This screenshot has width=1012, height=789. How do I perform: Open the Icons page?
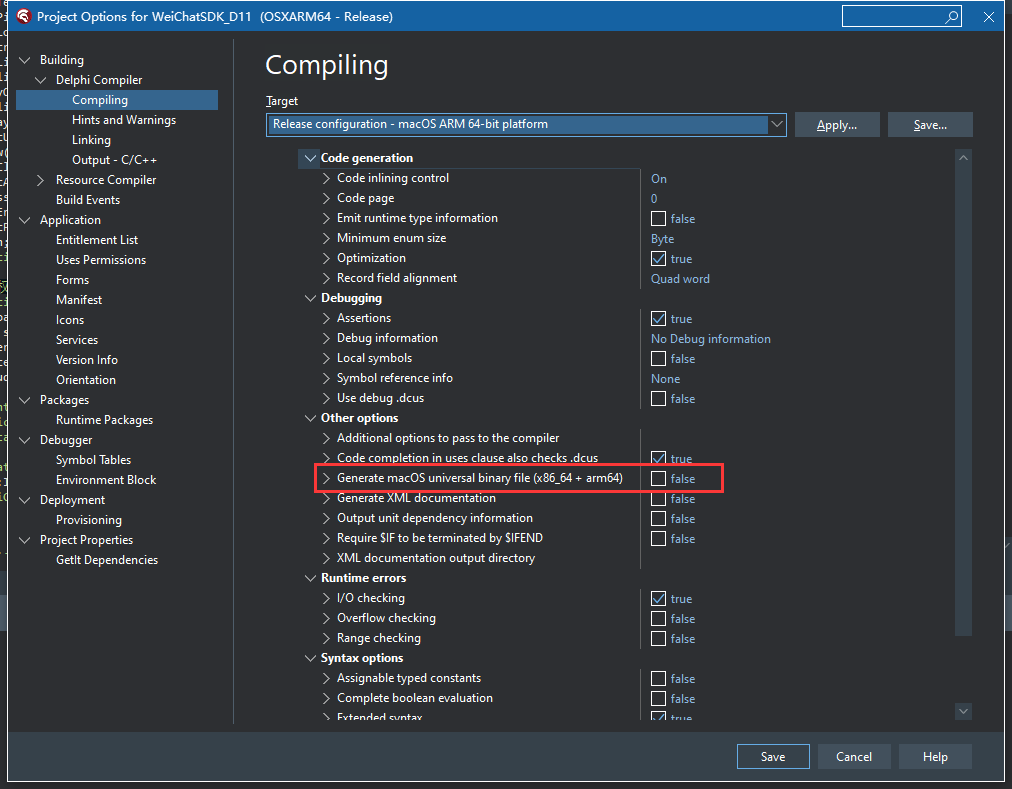click(x=70, y=320)
